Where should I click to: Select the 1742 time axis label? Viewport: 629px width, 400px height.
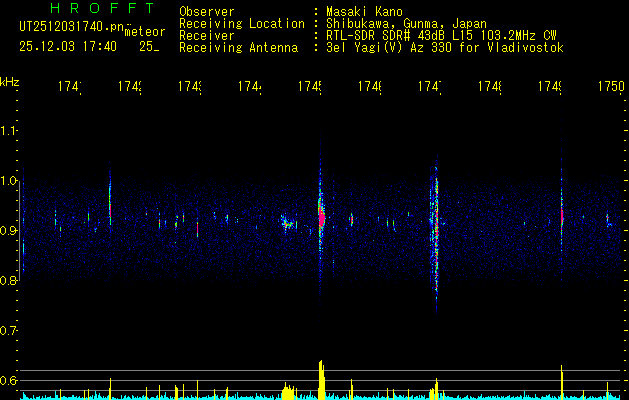[x=130, y=86]
